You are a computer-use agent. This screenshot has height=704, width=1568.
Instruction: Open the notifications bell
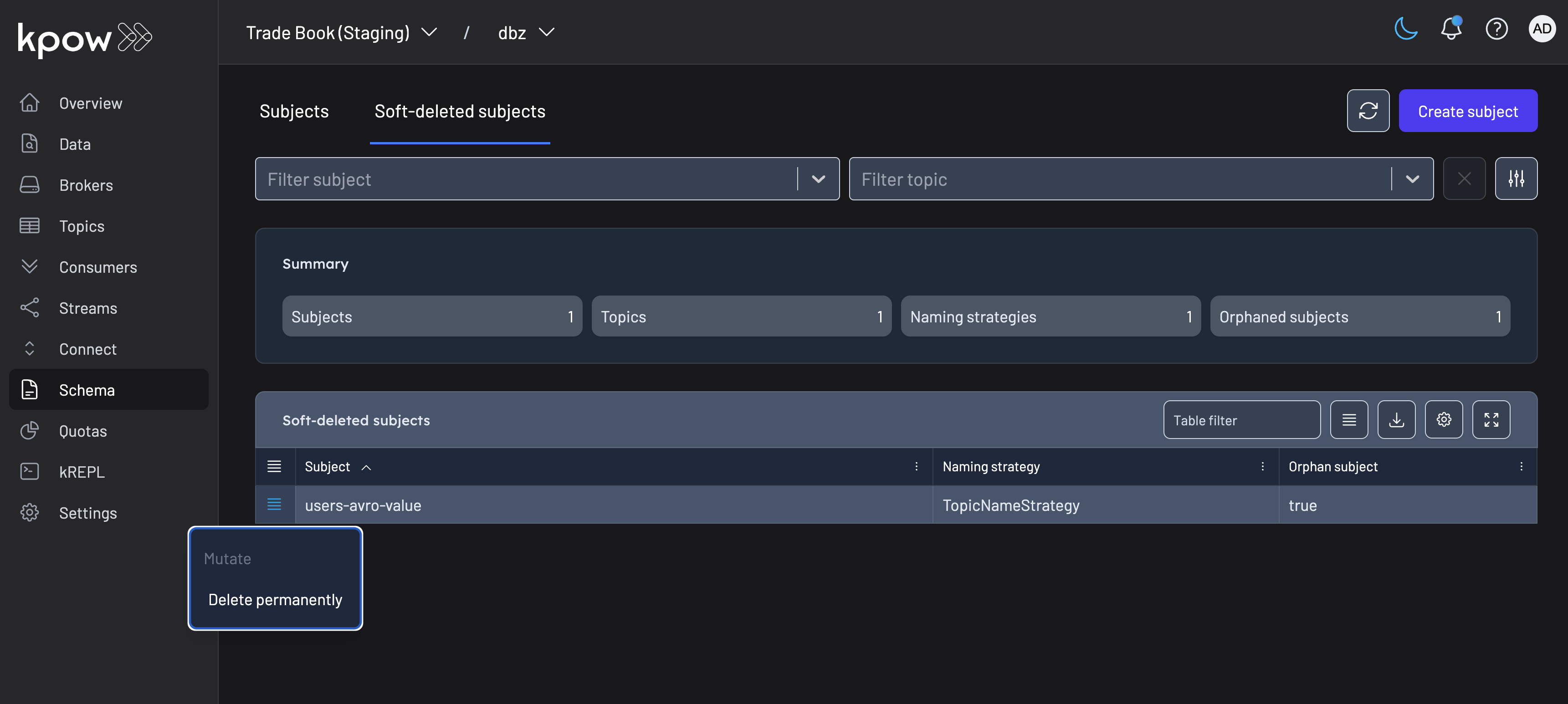pyautogui.click(x=1451, y=29)
